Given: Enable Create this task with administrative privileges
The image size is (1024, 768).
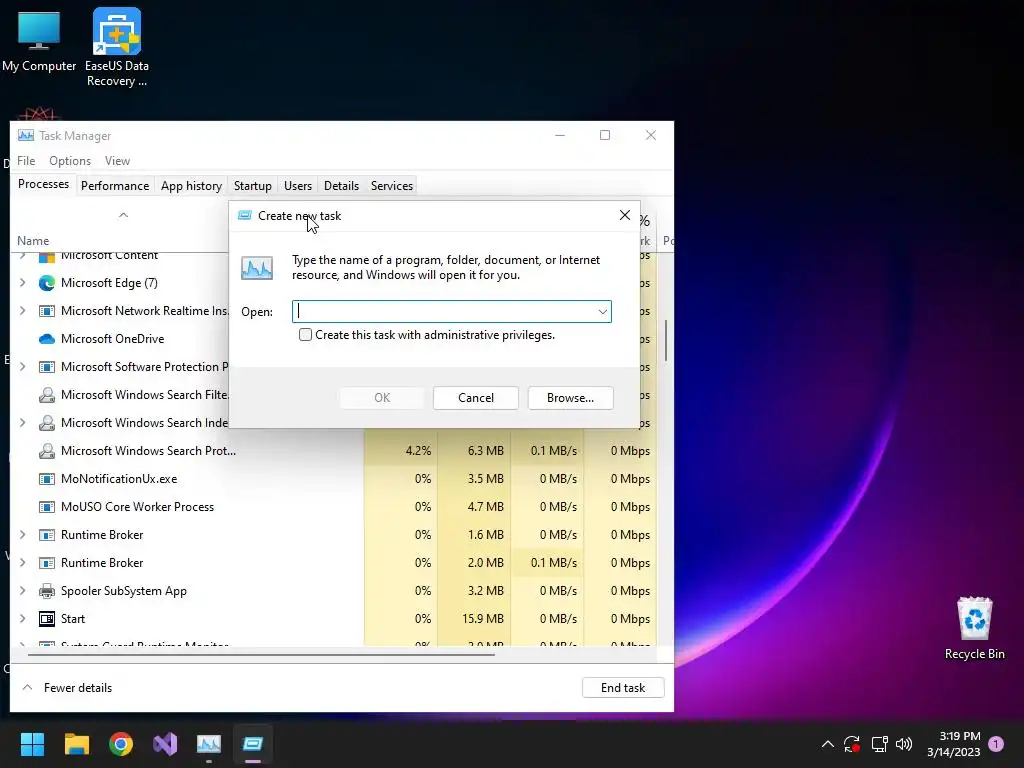Looking at the screenshot, I should click(x=305, y=335).
